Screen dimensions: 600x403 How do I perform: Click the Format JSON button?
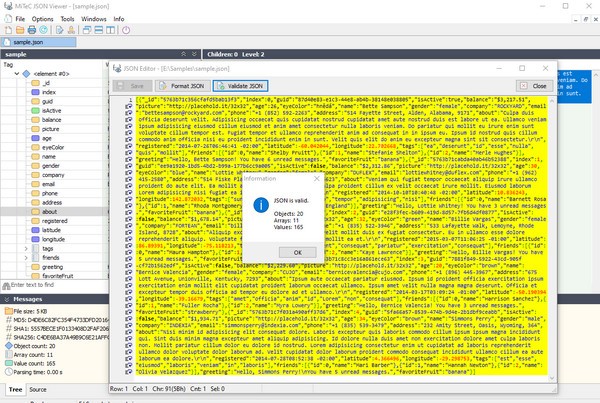(183, 86)
